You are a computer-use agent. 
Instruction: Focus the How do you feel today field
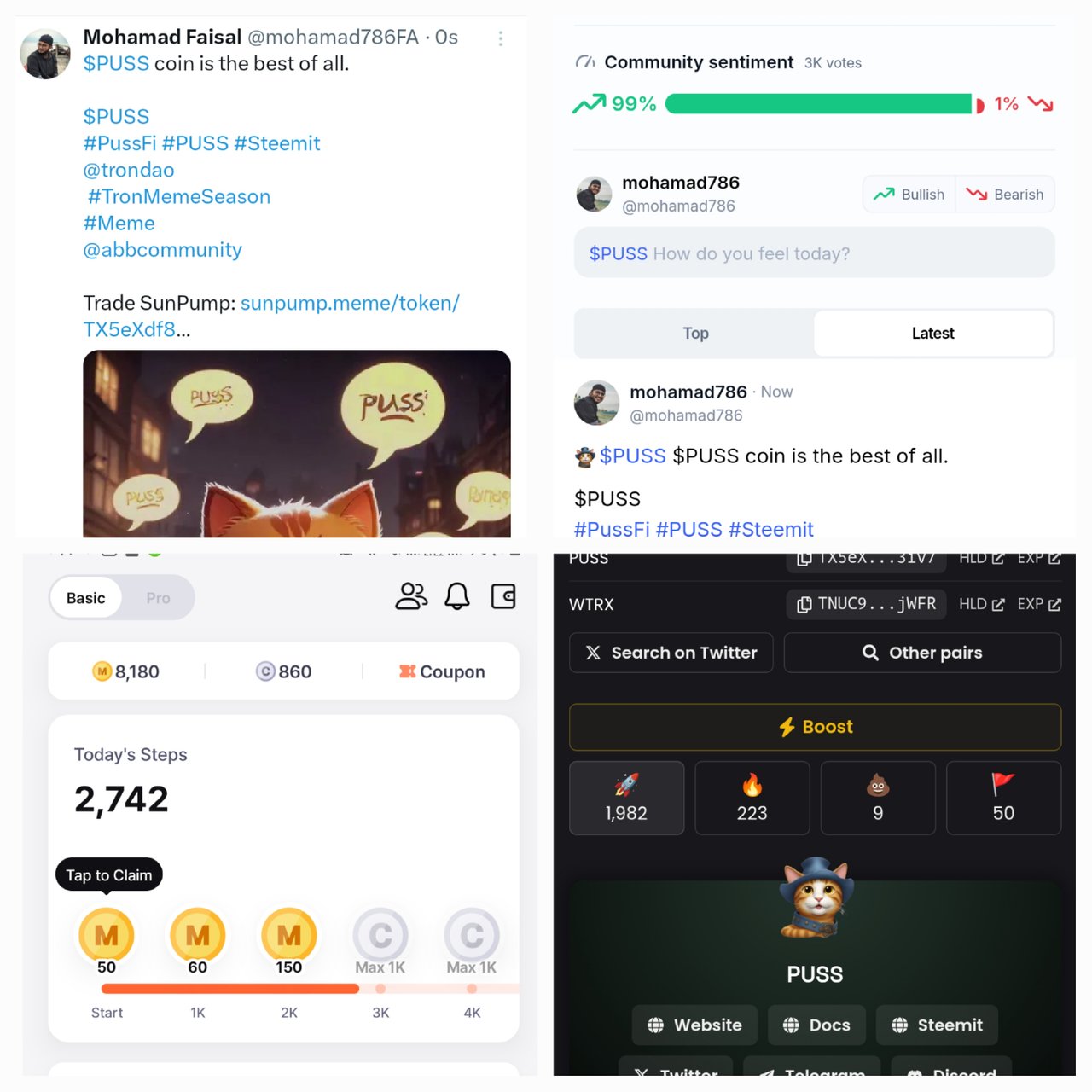814,253
